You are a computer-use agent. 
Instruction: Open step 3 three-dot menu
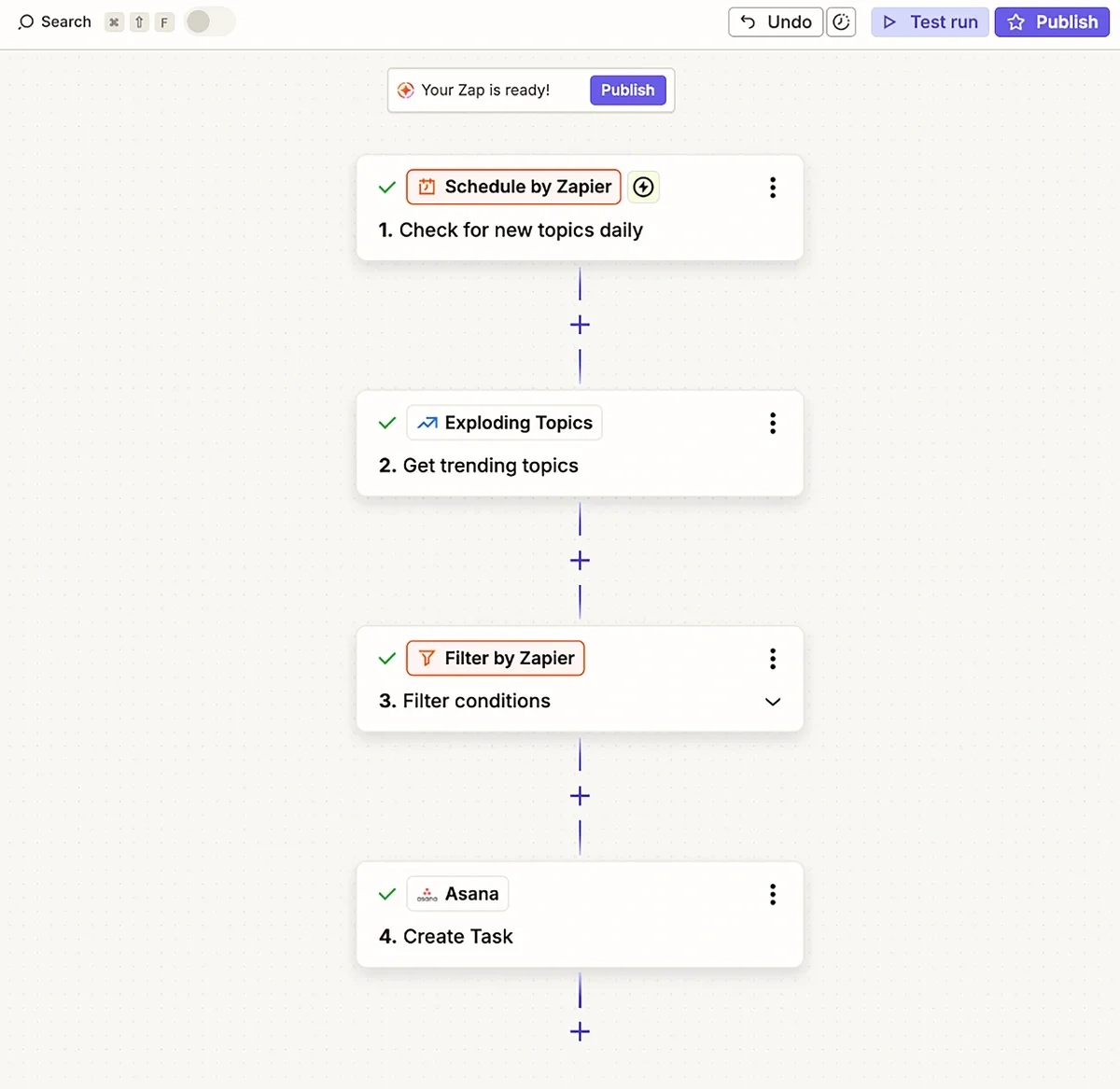click(x=773, y=659)
